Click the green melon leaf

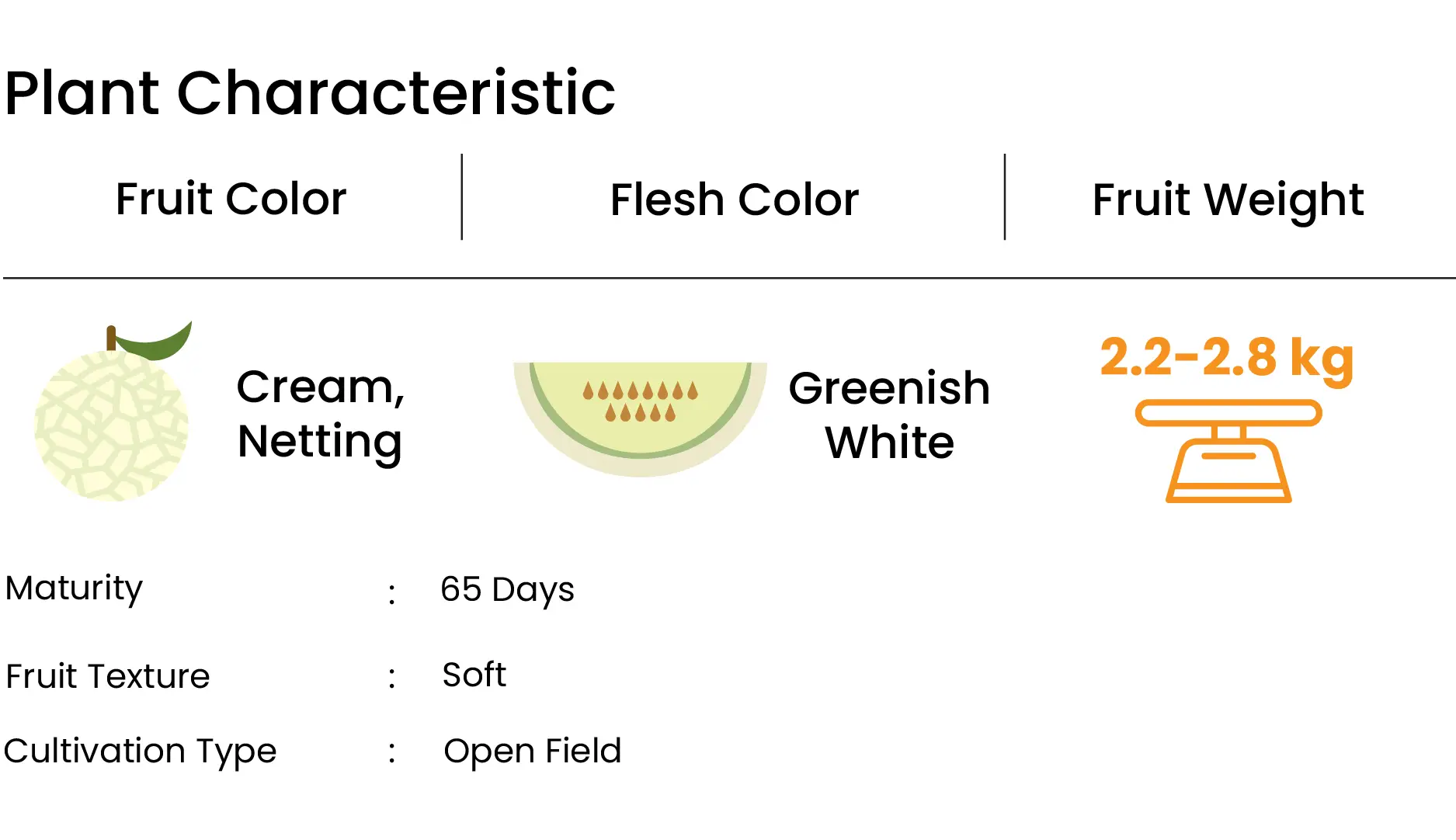pos(155,342)
